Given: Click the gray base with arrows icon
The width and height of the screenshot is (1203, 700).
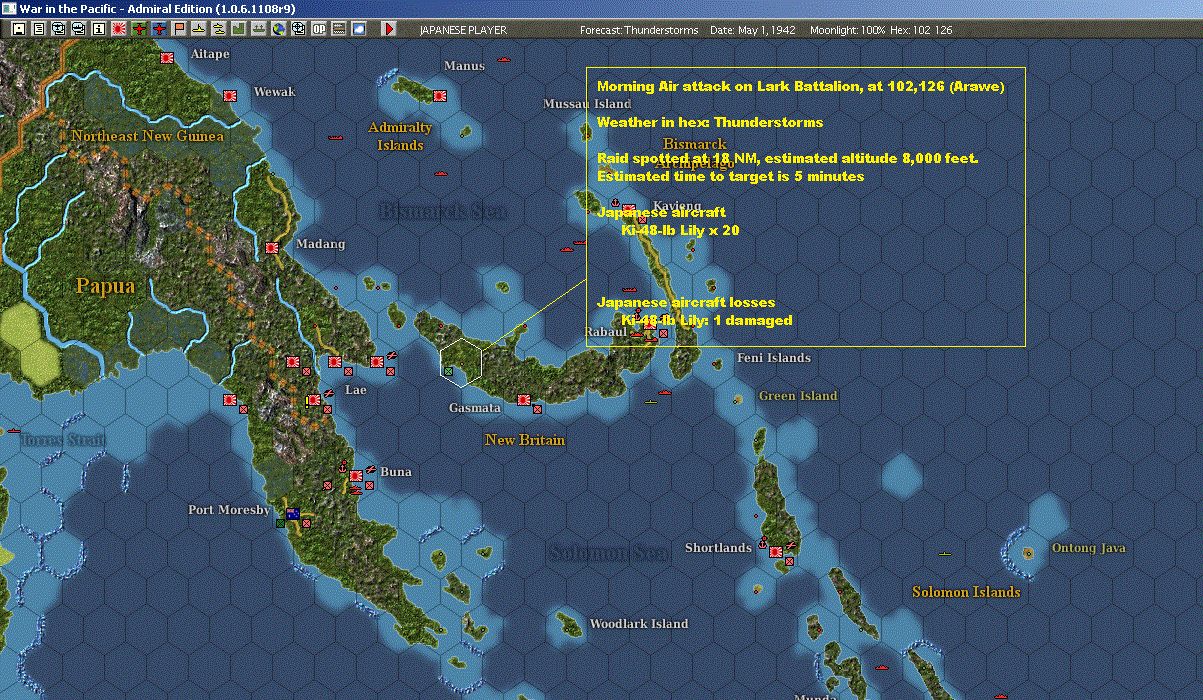Looking at the screenshot, I should [259, 29].
